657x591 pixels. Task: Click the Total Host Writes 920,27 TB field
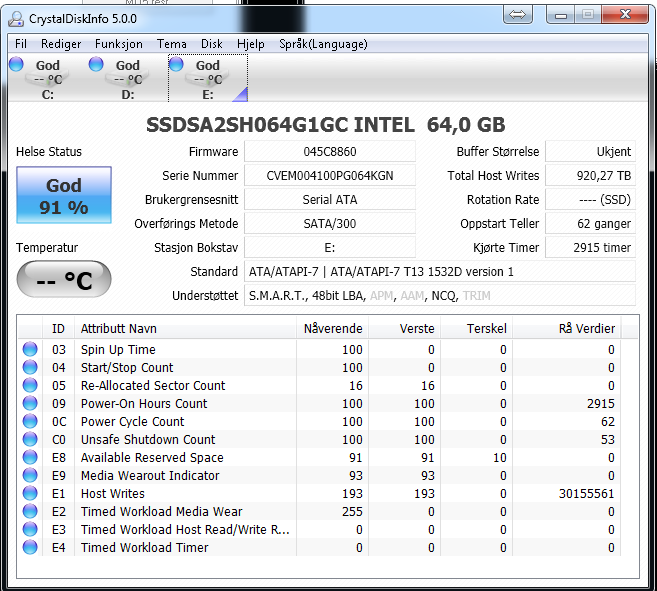coord(590,176)
